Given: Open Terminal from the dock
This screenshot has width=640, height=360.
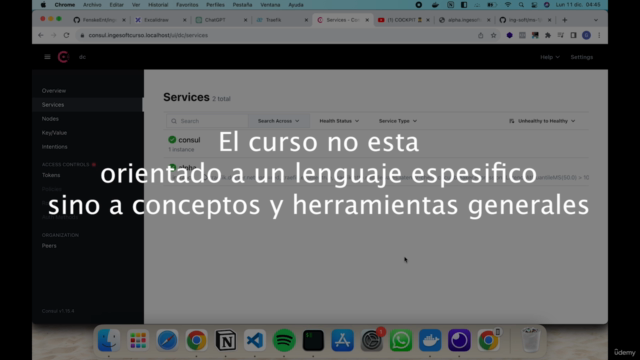Looking at the screenshot, I should coord(313,340).
